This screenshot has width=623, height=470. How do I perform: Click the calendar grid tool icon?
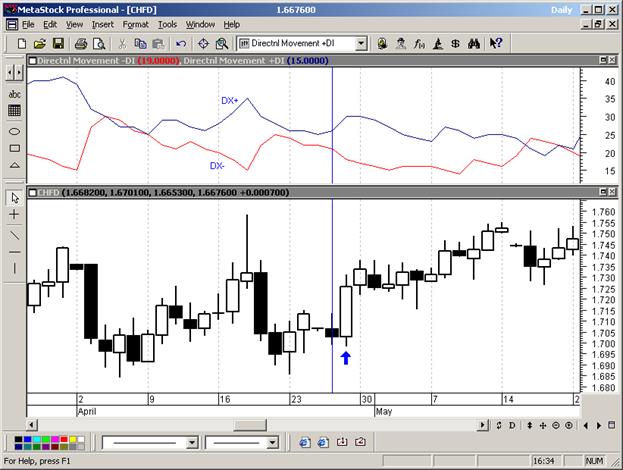(x=14, y=110)
